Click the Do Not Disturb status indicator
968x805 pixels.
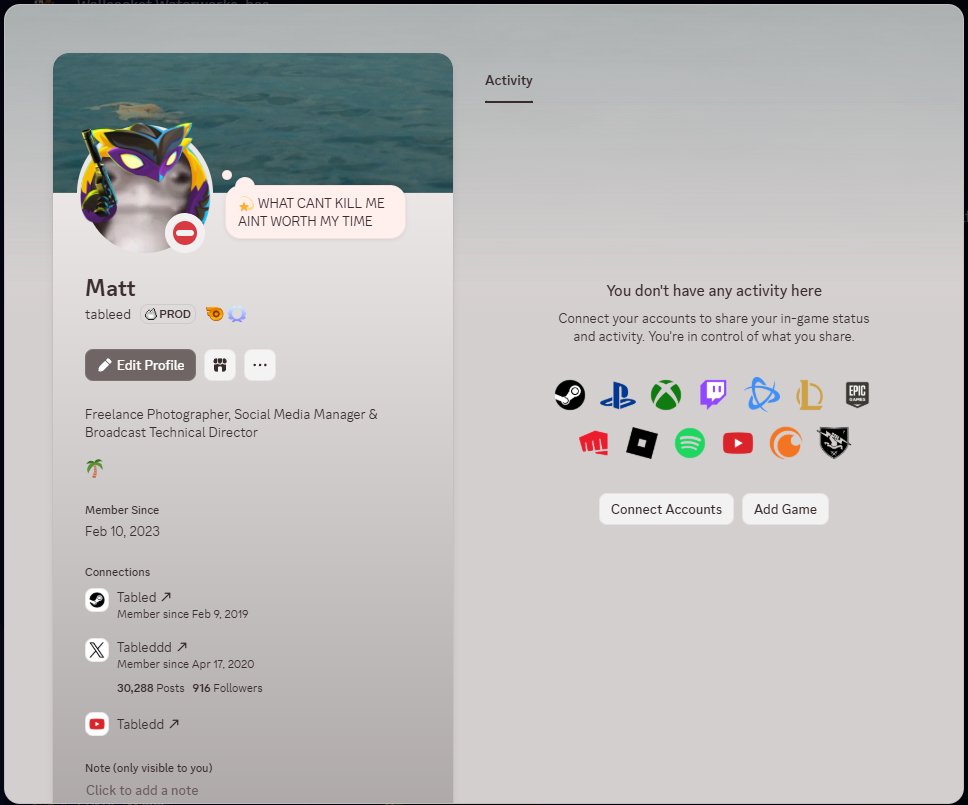185,233
